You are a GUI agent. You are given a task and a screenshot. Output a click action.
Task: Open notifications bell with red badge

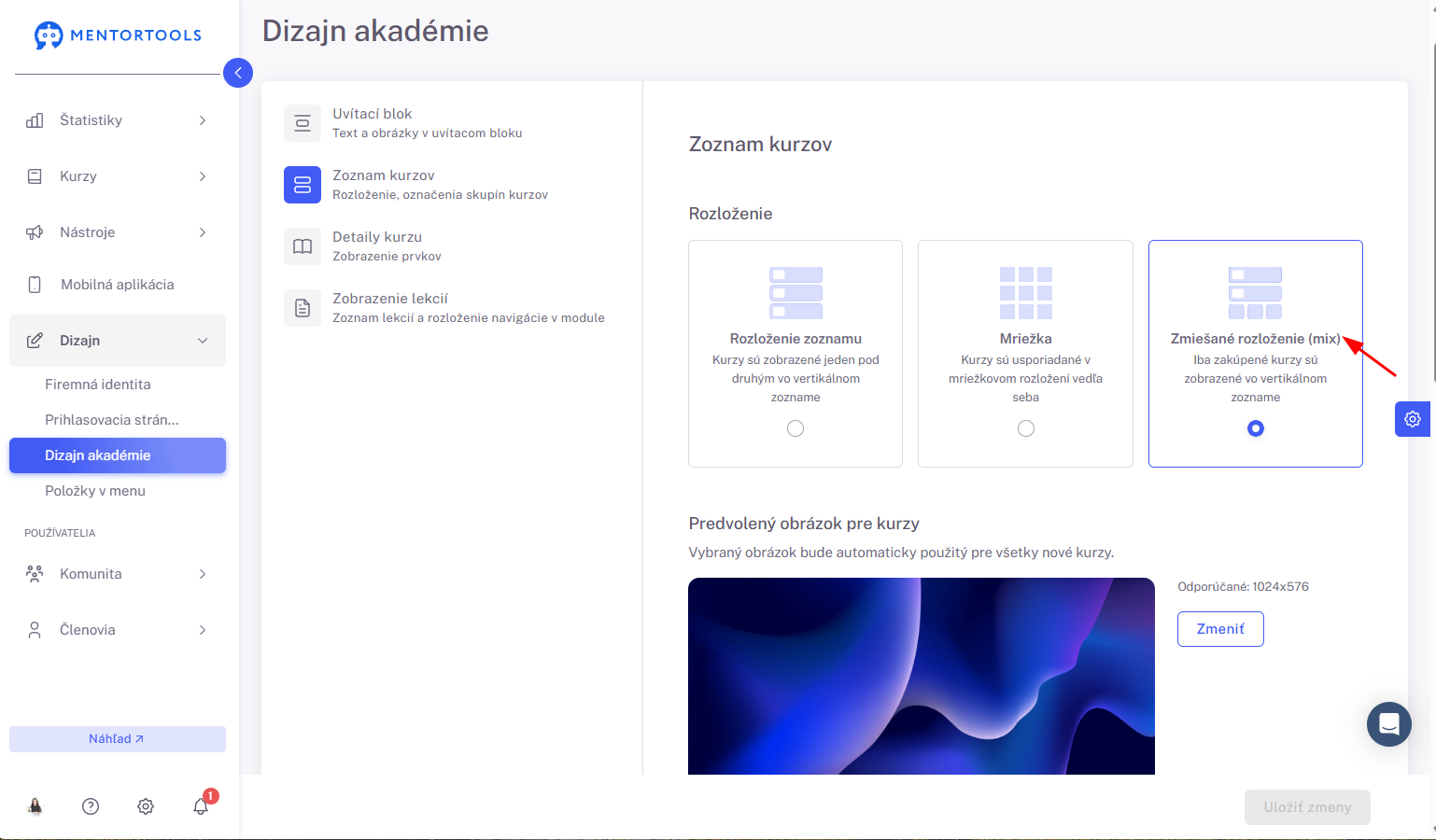pos(201,806)
